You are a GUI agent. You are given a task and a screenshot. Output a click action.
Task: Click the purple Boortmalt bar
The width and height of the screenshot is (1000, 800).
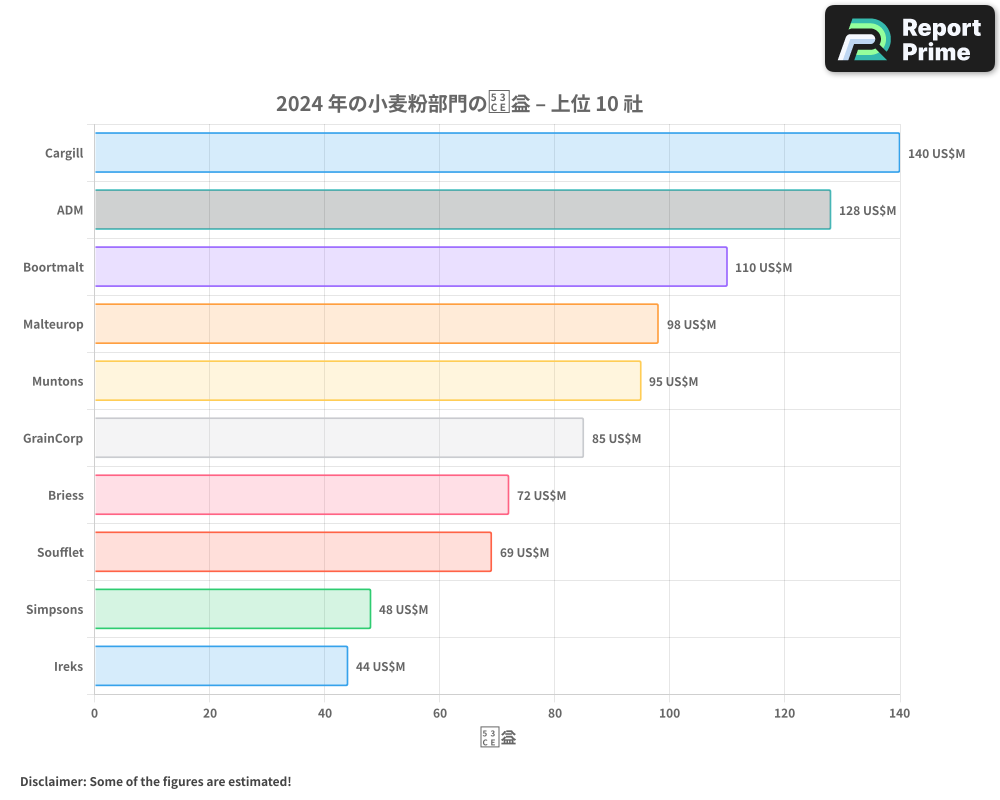(411, 267)
